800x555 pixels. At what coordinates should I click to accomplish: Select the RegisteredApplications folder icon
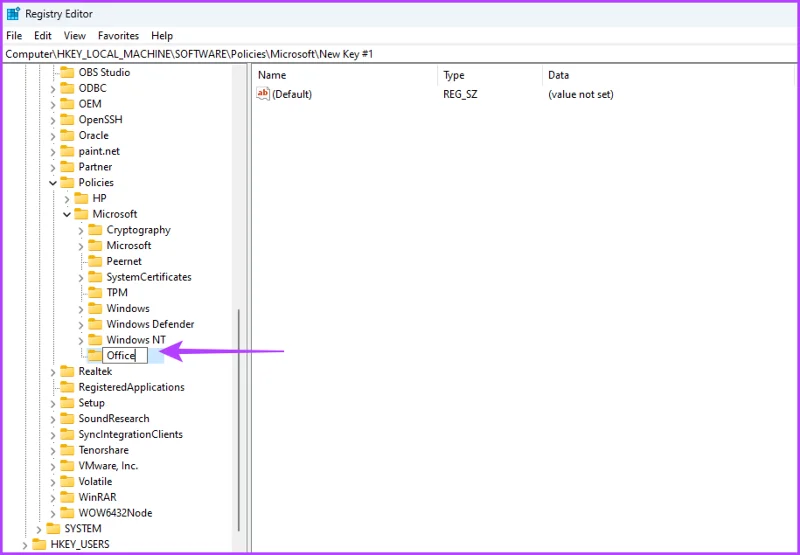67,387
